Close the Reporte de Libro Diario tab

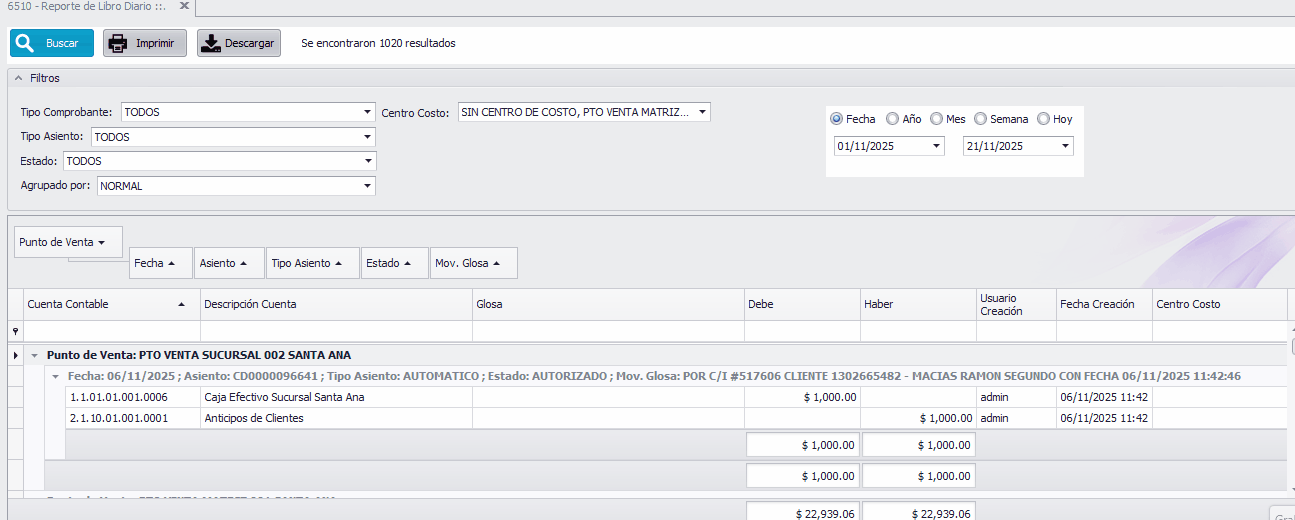pyautogui.click(x=184, y=6)
